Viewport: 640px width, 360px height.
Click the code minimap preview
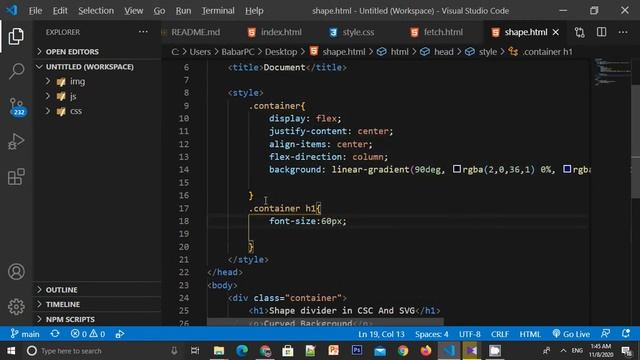[x=612, y=72]
